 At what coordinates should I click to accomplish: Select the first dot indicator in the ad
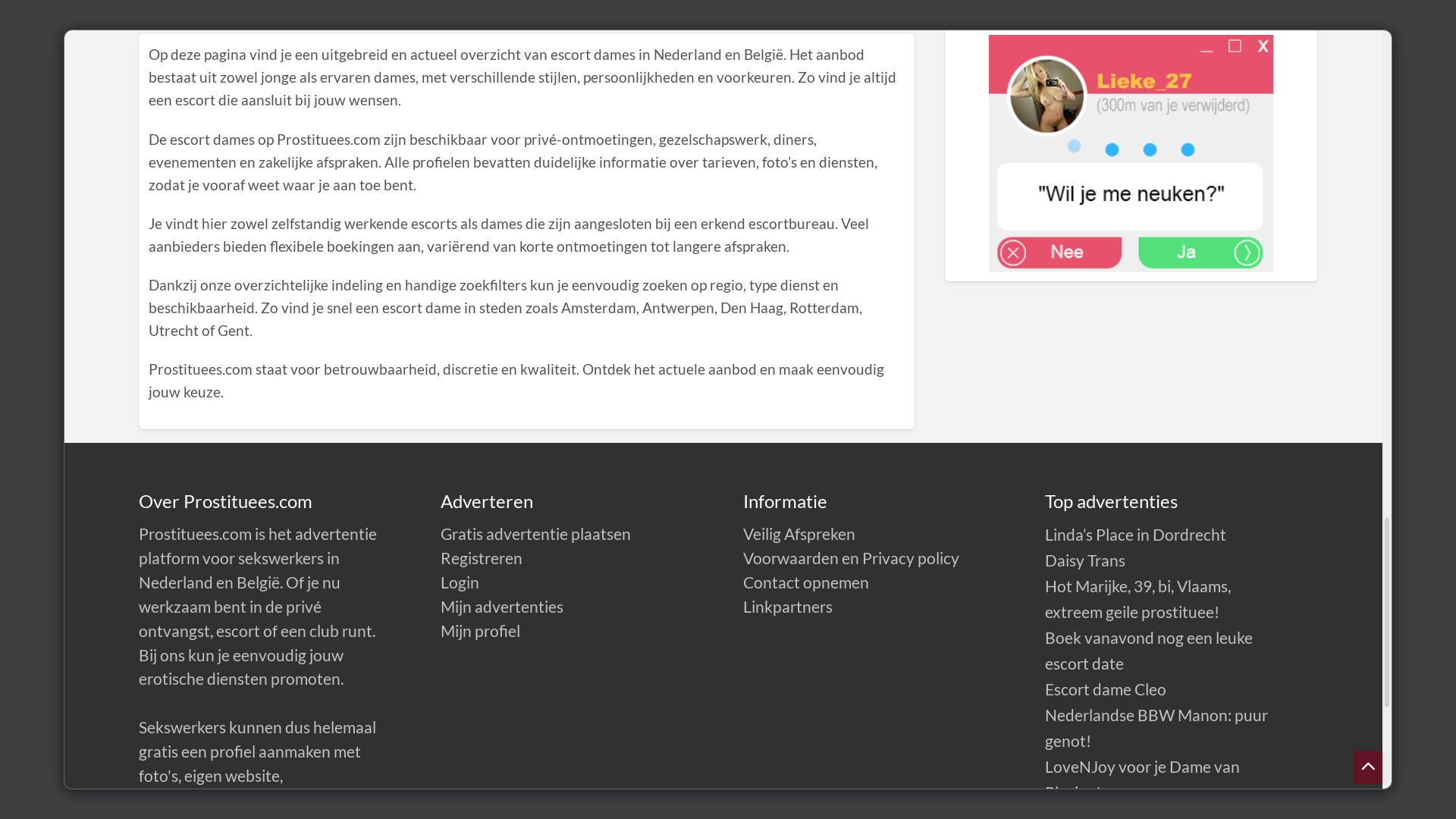click(x=1074, y=146)
